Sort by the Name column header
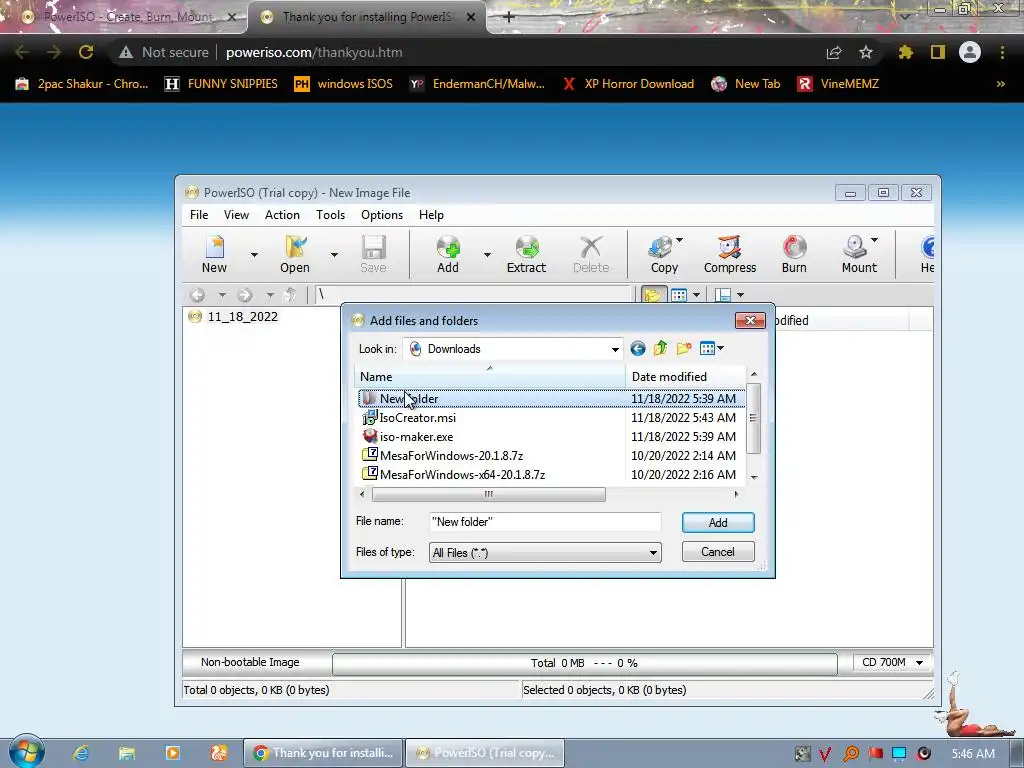The image size is (1024, 768). click(x=490, y=377)
